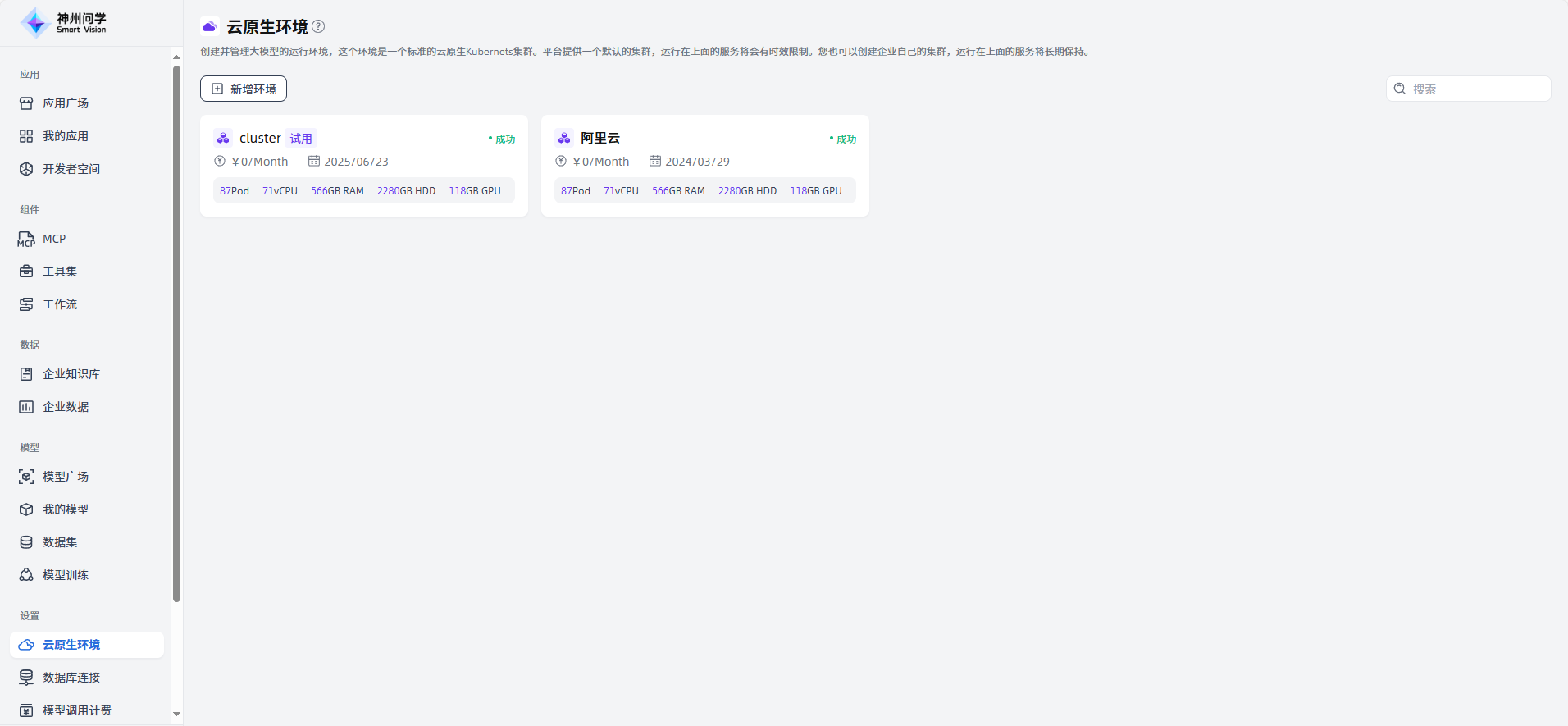This screenshot has width=1568, height=726.
Task: Click the sidebar scrollbar up arrow
Action: 176,57
